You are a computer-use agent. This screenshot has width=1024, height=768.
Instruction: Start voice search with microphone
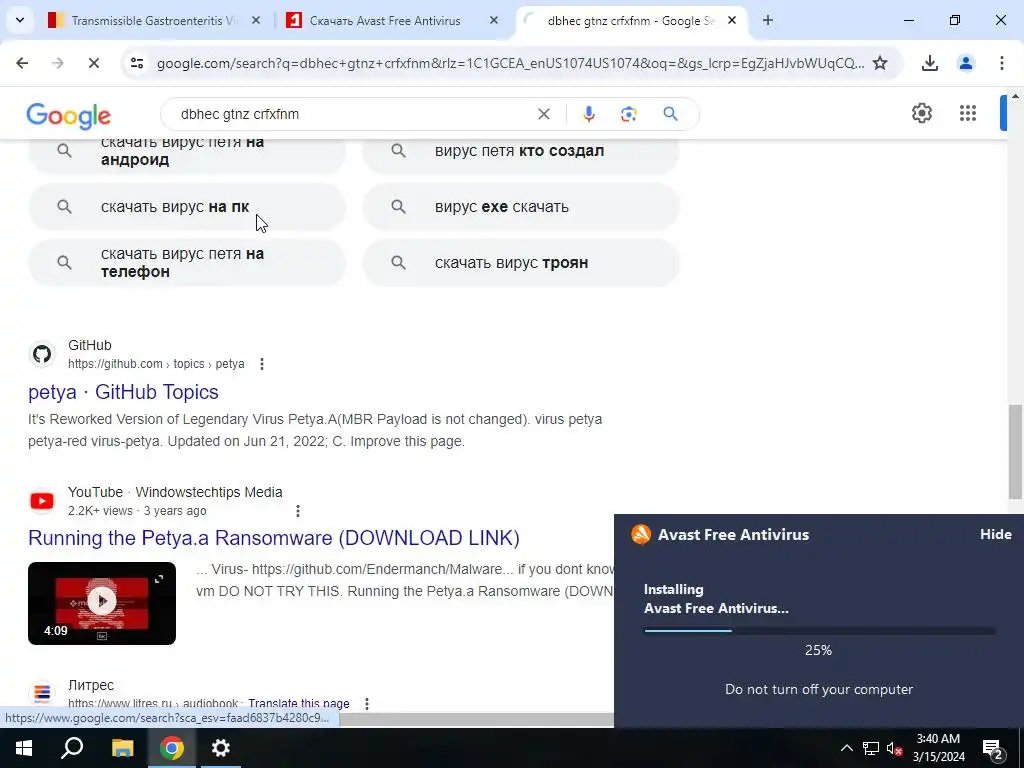click(x=588, y=114)
